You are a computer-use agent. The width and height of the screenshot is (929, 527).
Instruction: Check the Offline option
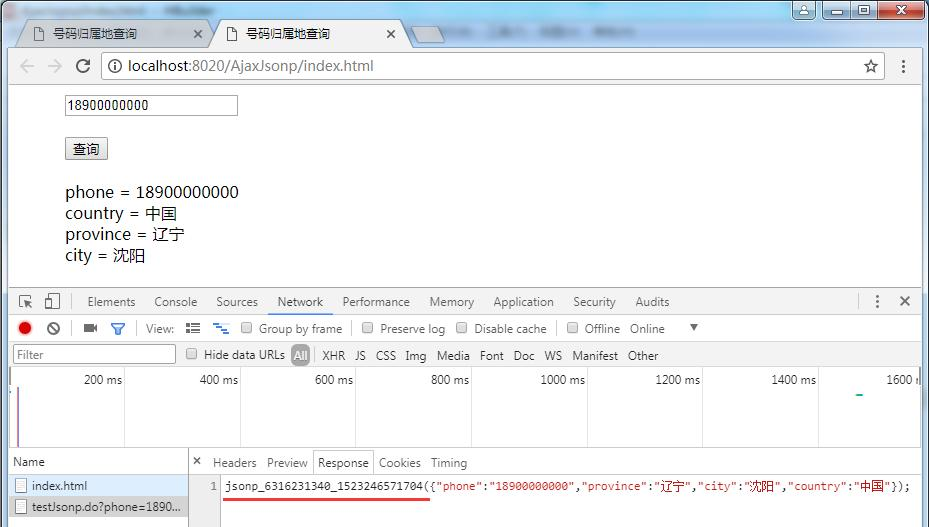(x=572, y=328)
